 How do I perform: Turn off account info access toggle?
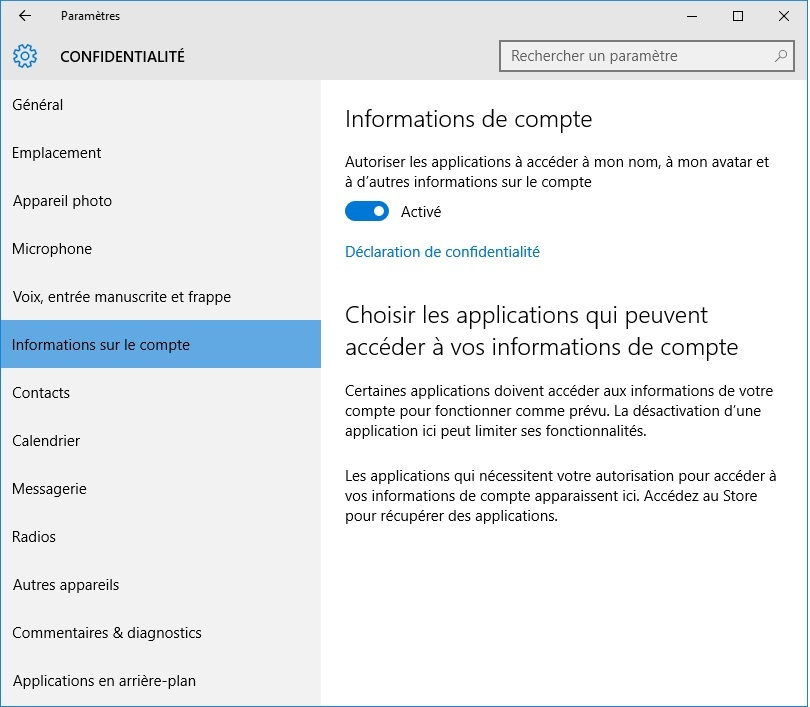[x=367, y=211]
